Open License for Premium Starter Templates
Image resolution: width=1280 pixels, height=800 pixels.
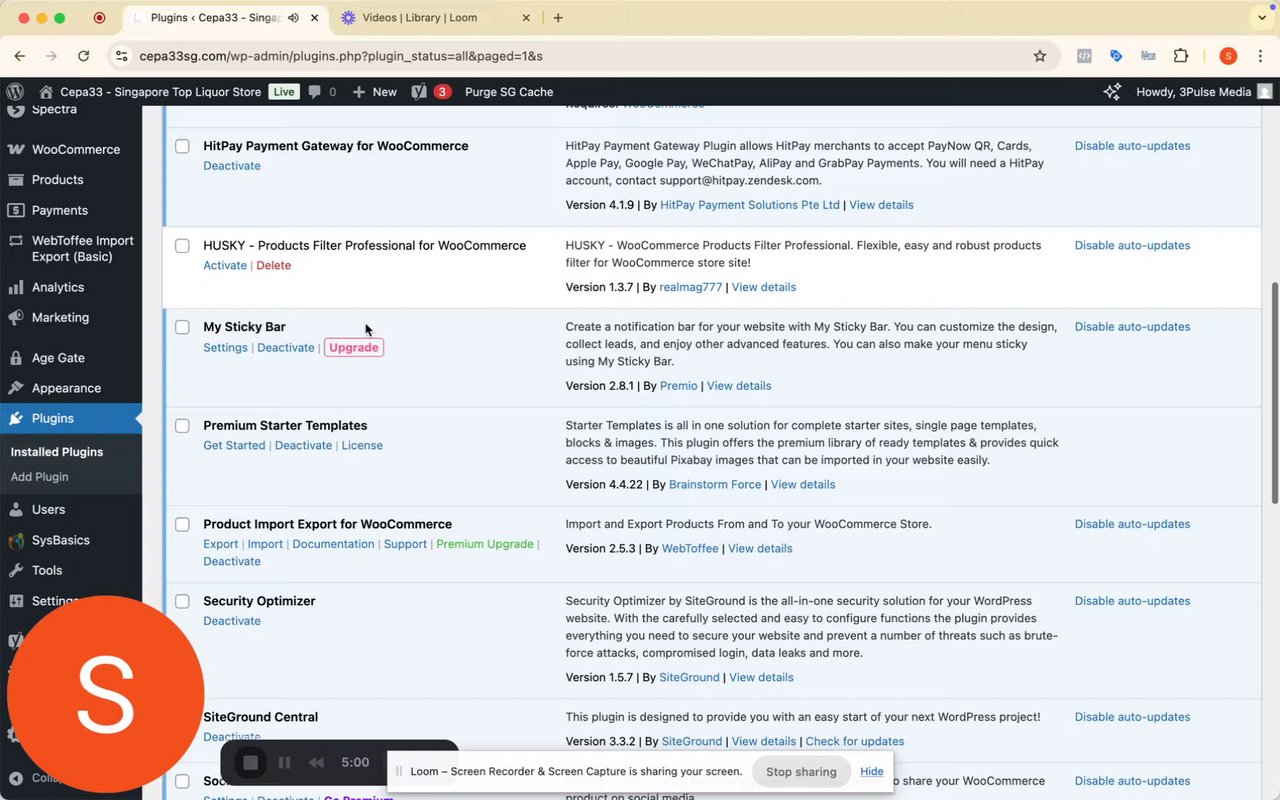[362, 445]
